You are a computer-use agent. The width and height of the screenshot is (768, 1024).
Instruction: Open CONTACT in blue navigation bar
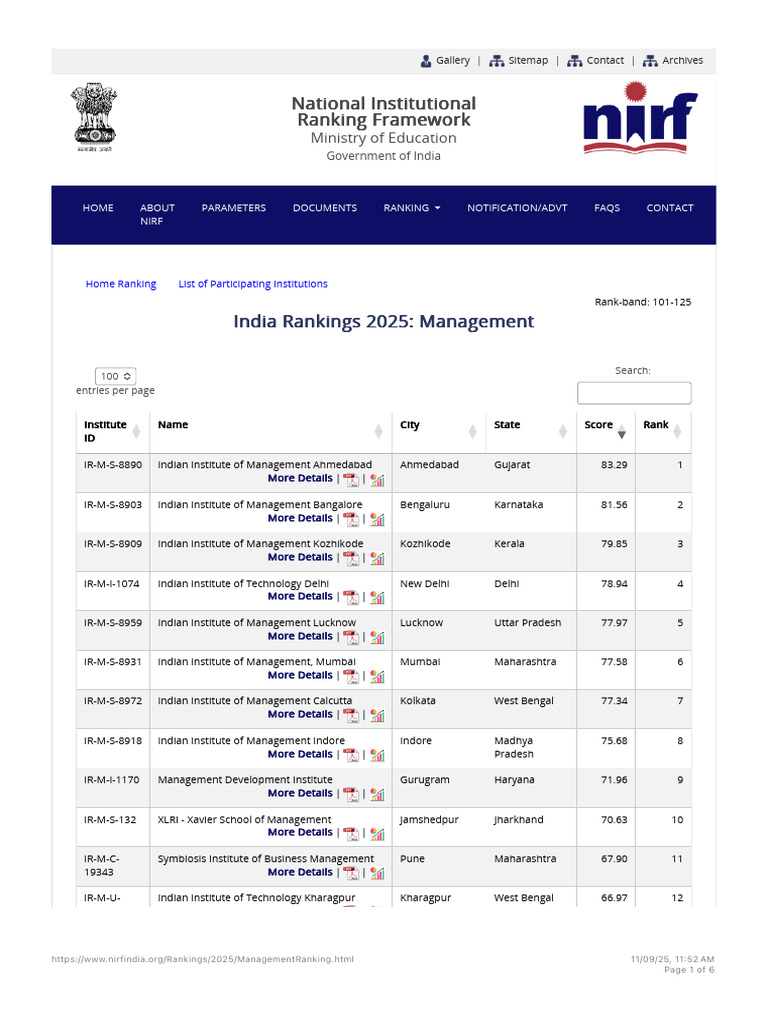pyautogui.click(x=670, y=208)
